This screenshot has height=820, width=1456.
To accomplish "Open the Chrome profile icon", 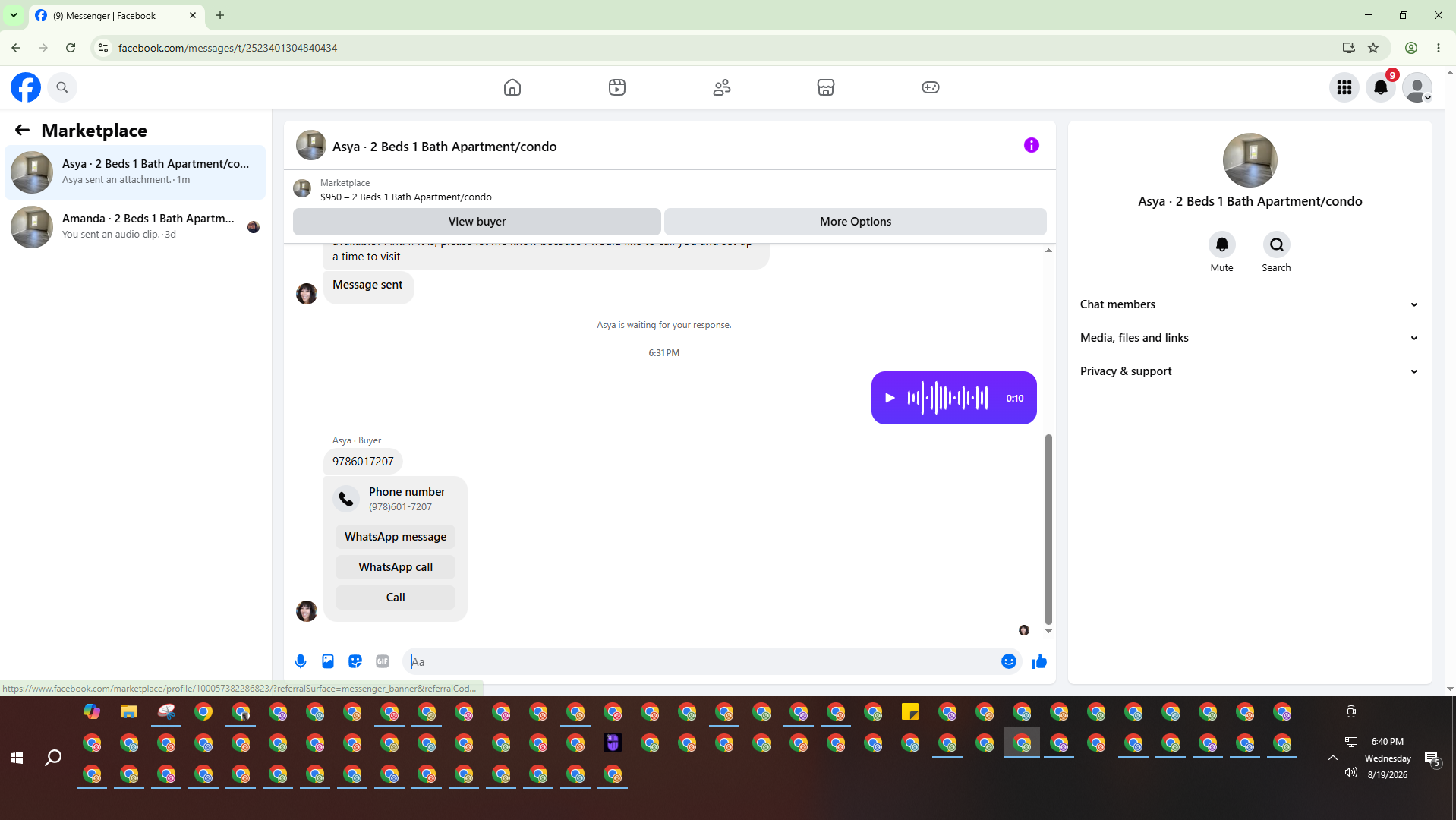I will pos(1411,48).
